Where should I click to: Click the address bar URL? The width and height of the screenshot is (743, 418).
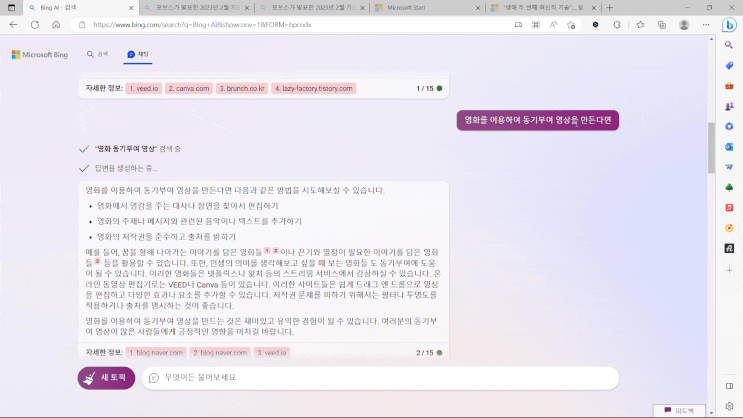(202, 25)
